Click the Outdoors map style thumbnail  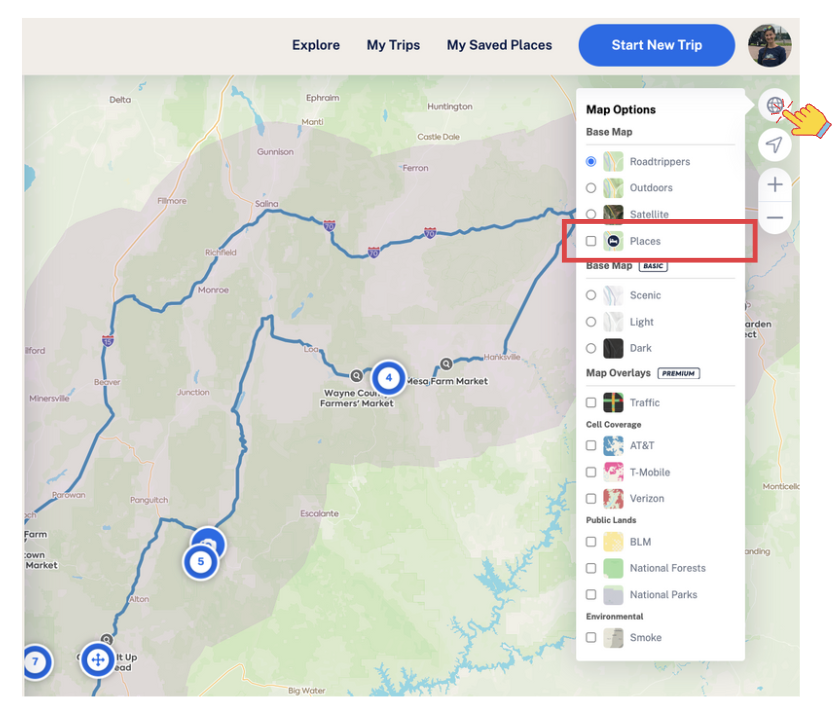point(613,188)
